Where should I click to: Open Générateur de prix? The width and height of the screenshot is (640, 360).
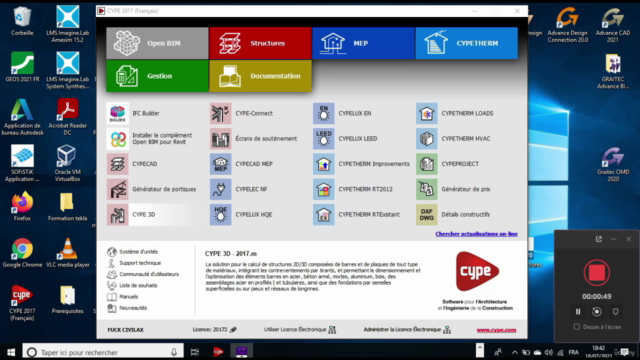(453, 189)
